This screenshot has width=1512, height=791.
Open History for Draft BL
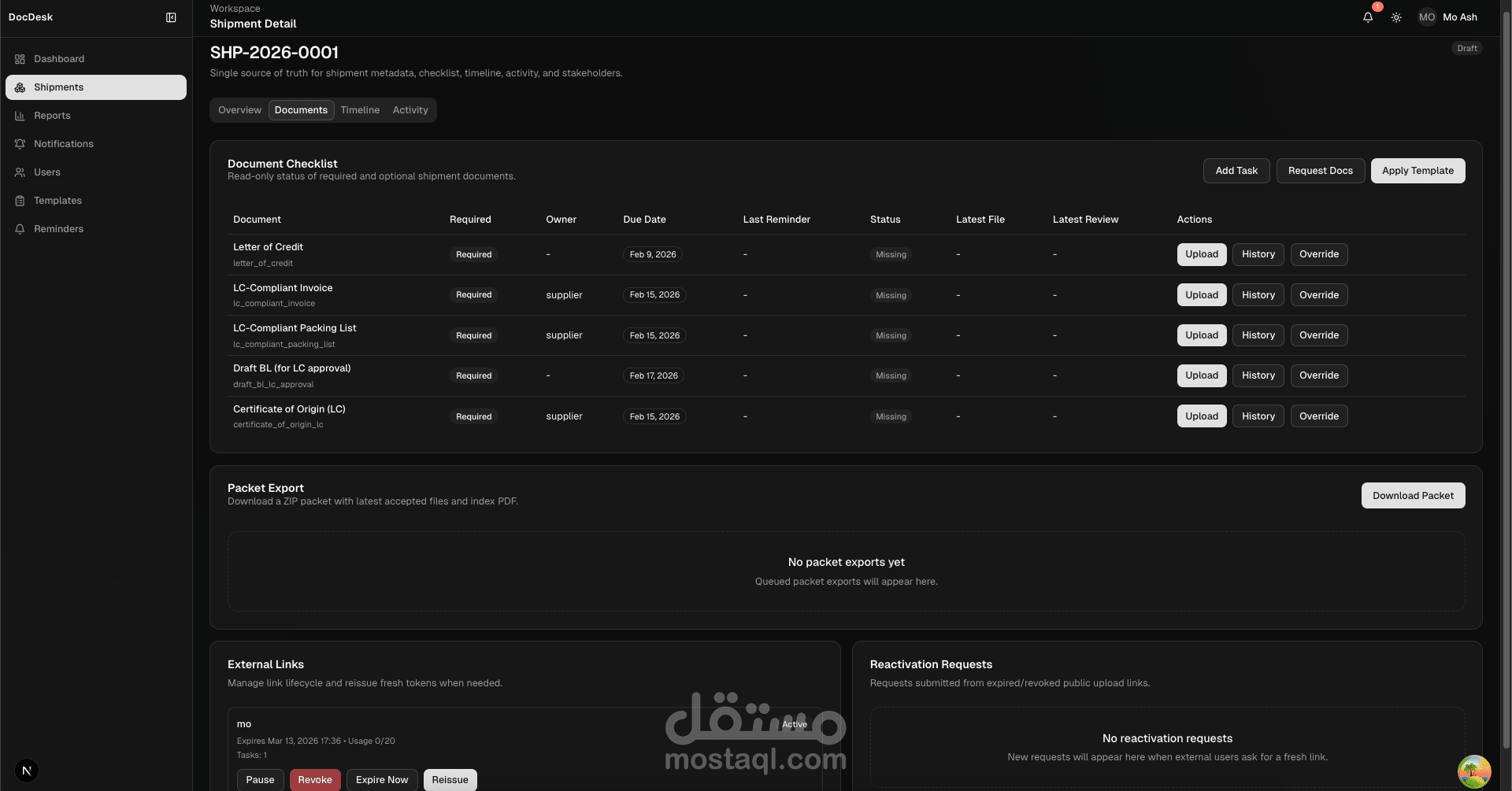(x=1258, y=375)
